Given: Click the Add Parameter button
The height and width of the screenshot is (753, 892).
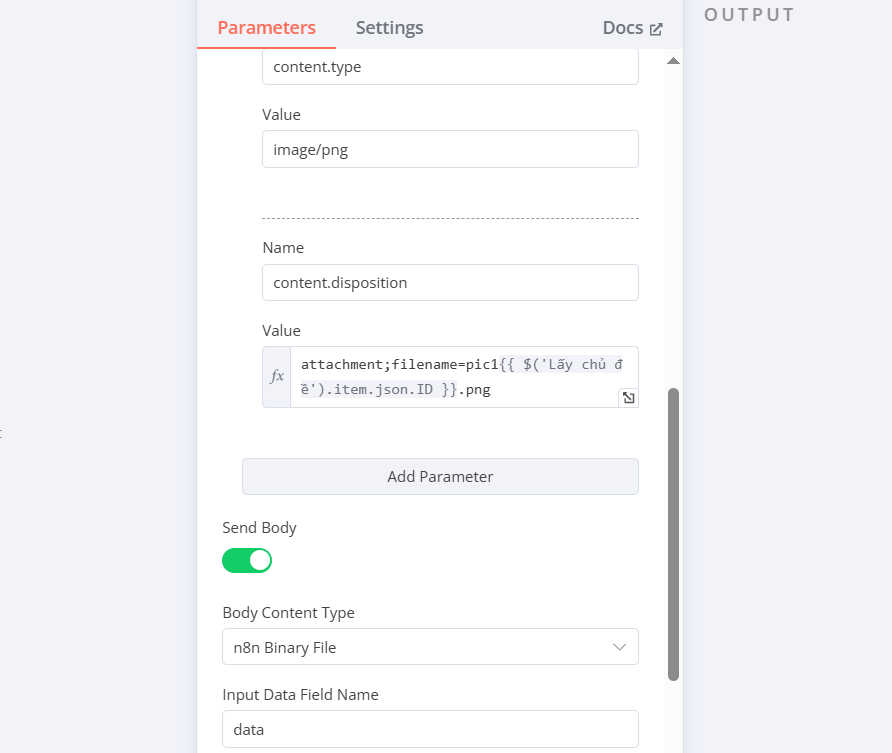Looking at the screenshot, I should (440, 477).
